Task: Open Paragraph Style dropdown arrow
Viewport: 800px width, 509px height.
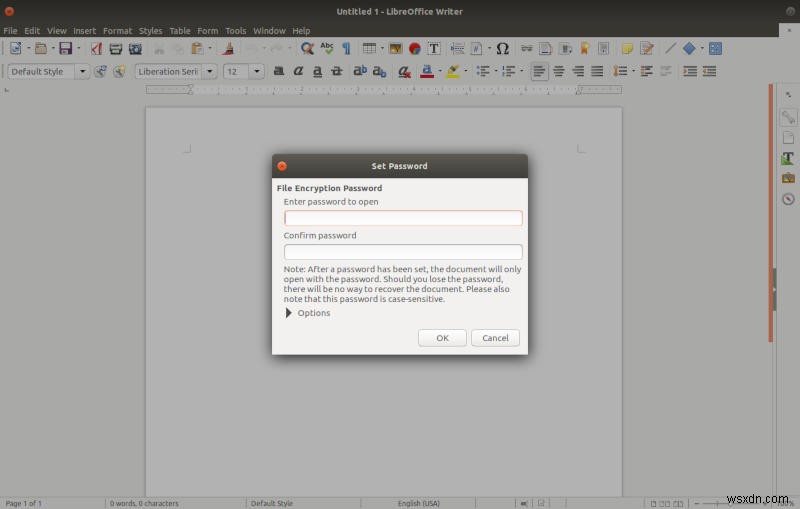Action: [x=82, y=71]
